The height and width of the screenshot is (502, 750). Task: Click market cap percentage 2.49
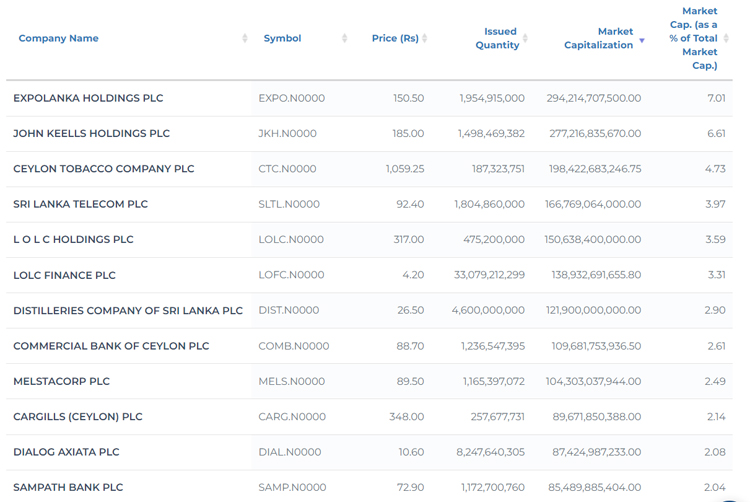(x=715, y=382)
